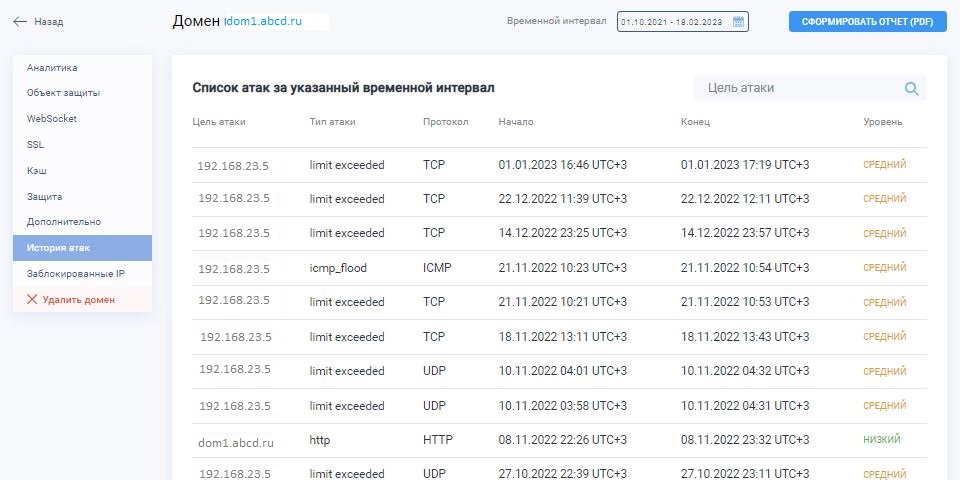Switch to the Кэш section

[37, 171]
